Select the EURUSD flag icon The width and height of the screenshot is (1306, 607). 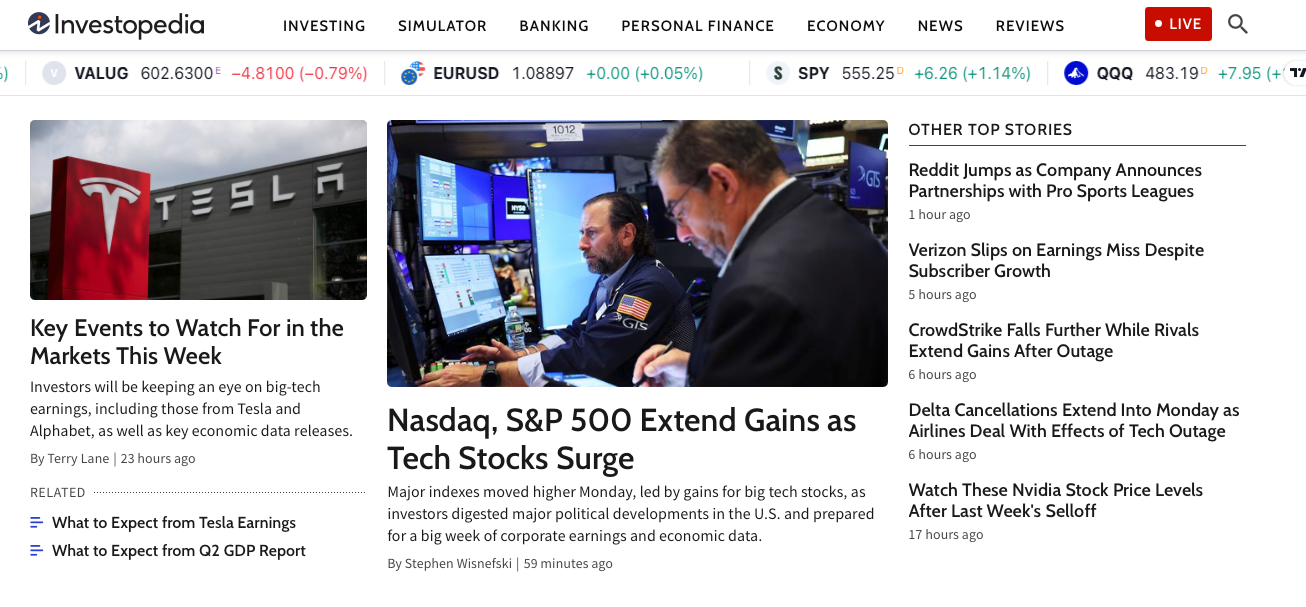tap(411, 73)
